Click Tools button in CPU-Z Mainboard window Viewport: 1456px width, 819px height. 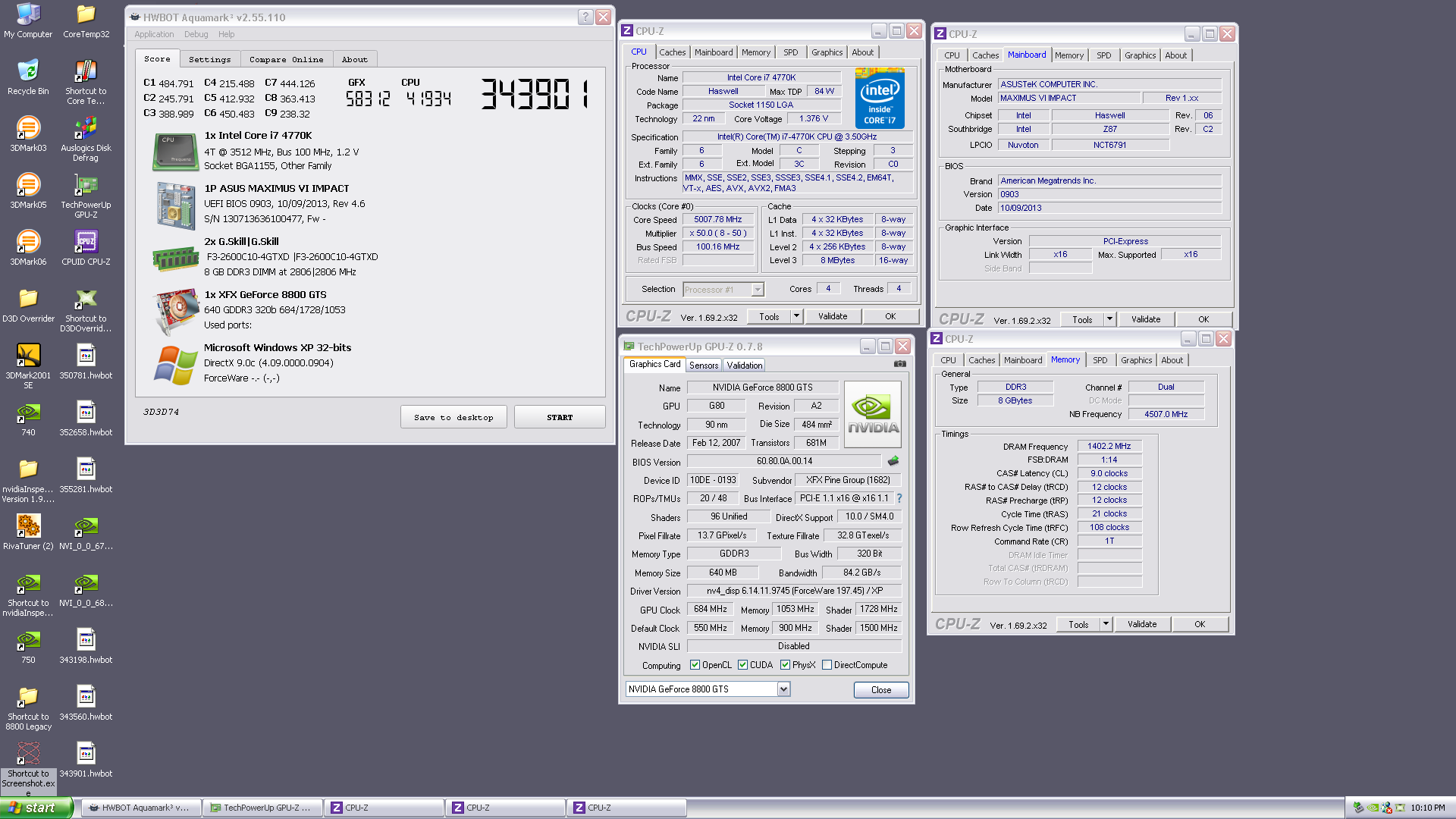[x=1082, y=319]
